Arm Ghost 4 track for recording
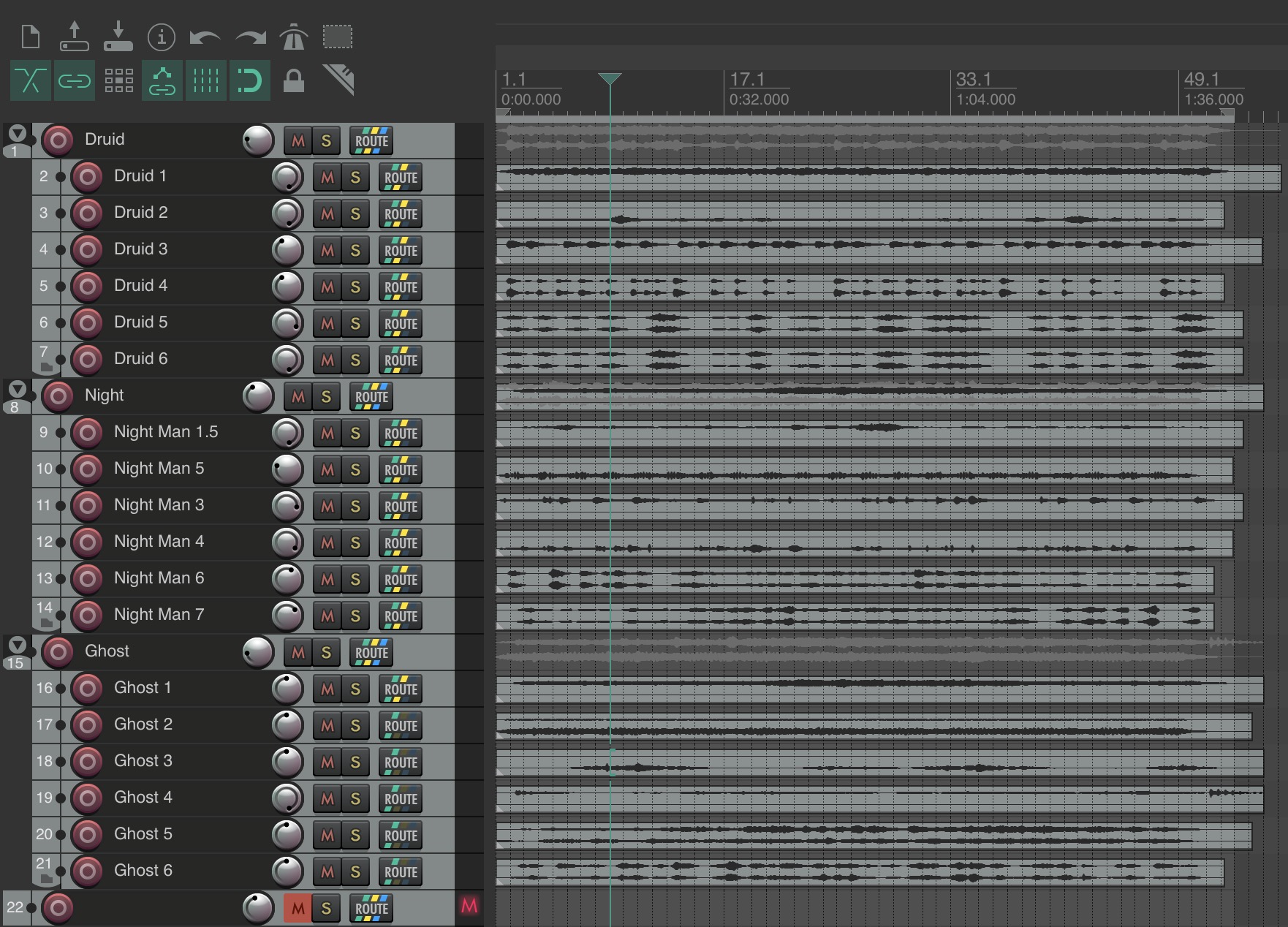Viewport: 1288px width, 927px height. point(87,798)
